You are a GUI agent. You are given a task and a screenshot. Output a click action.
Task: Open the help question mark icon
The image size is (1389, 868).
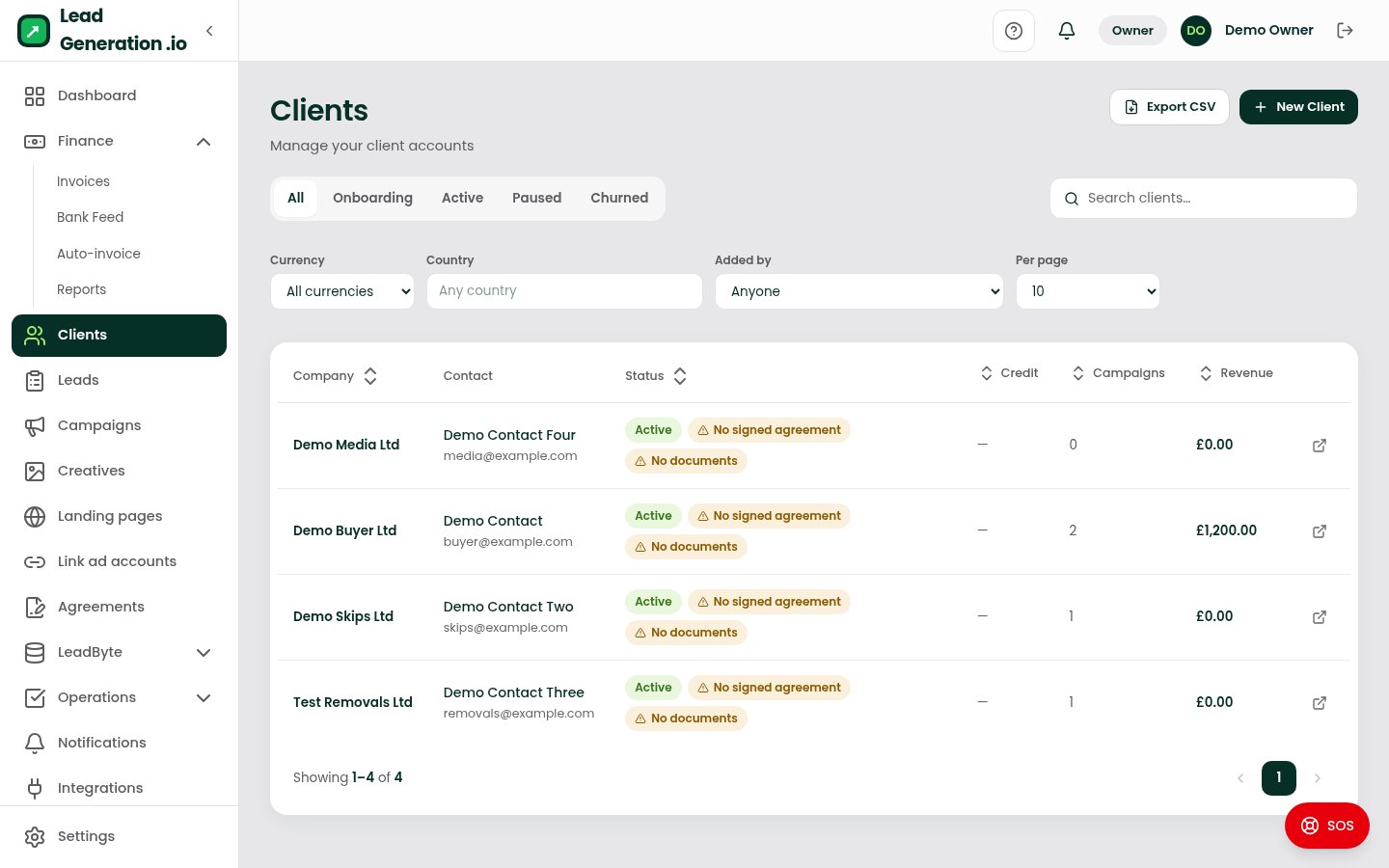click(x=1013, y=31)
